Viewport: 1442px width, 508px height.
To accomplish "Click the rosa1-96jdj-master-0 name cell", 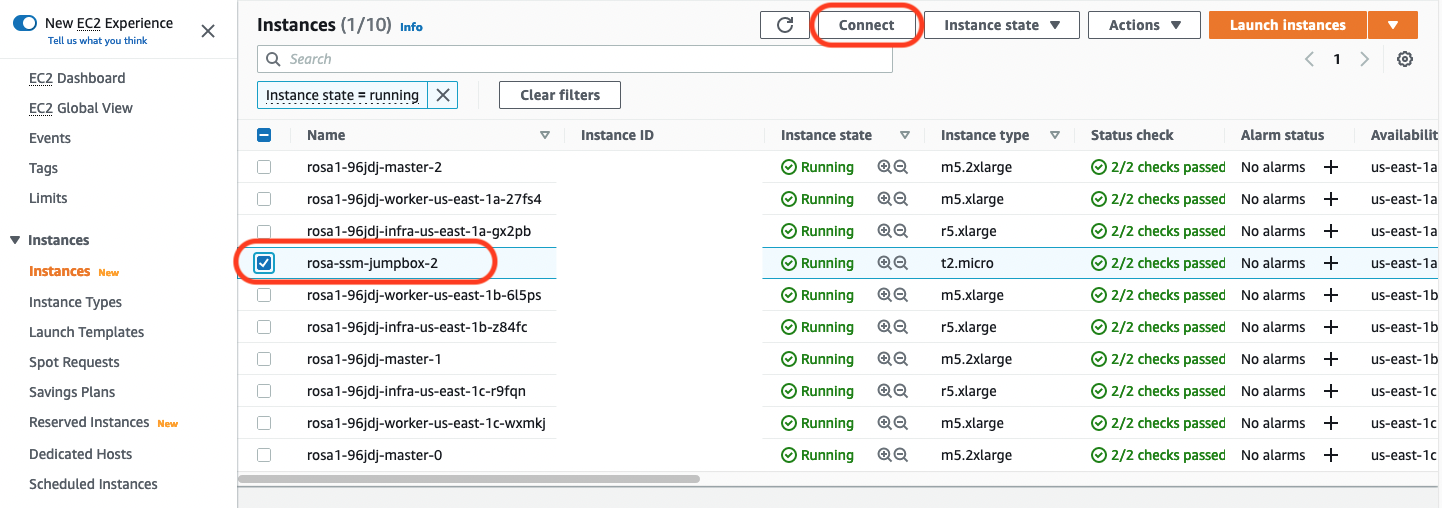I will 374,455.
